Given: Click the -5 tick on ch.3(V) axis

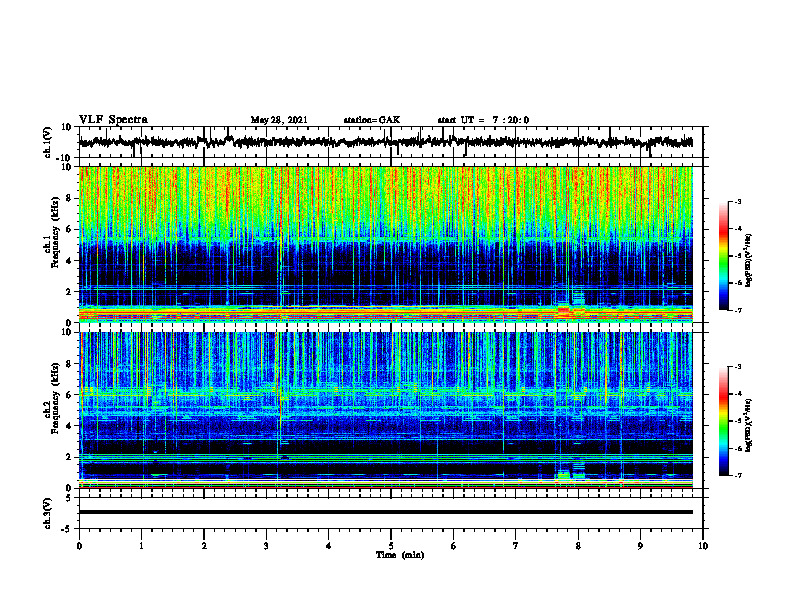Looking at the screenshot, I should [67, 529].
